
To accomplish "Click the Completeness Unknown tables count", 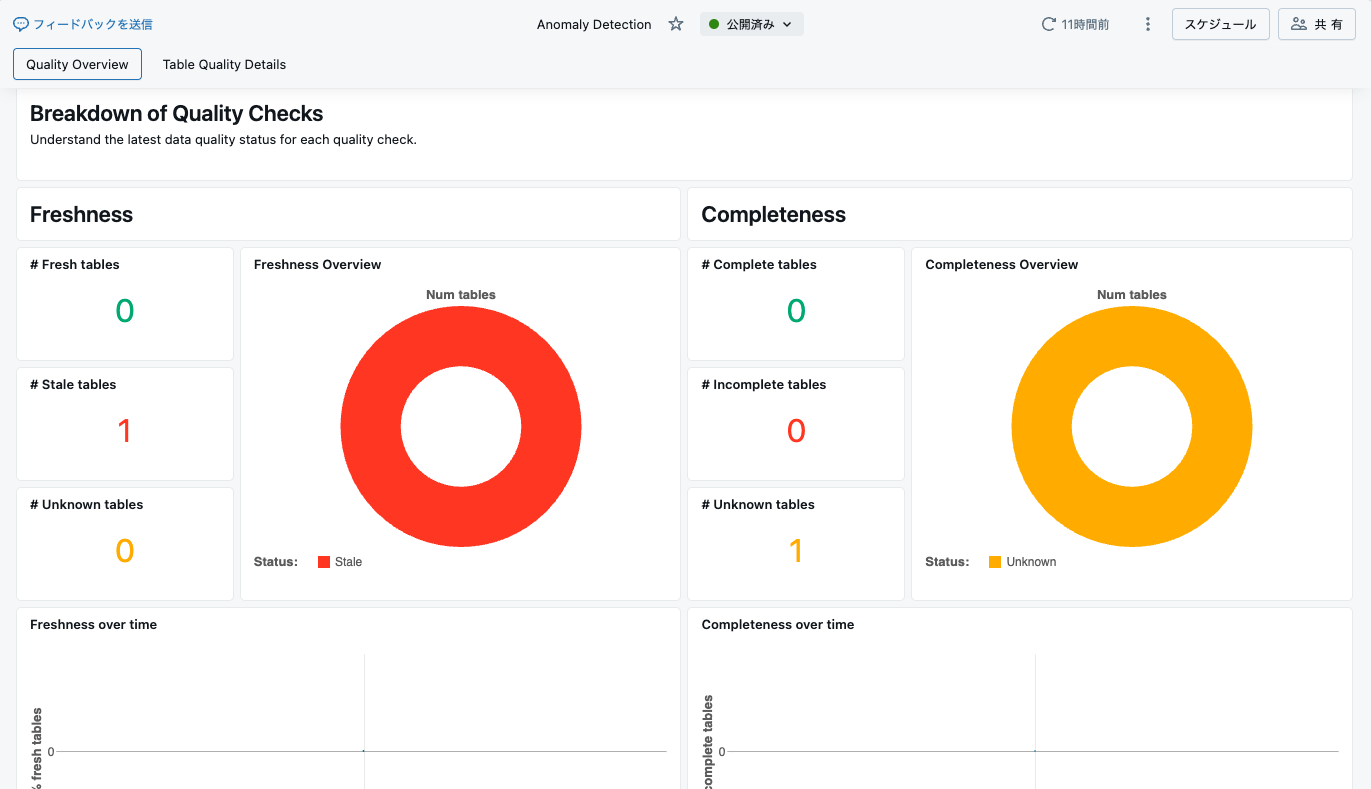I will pyautogui.click(x=796, y=551).
